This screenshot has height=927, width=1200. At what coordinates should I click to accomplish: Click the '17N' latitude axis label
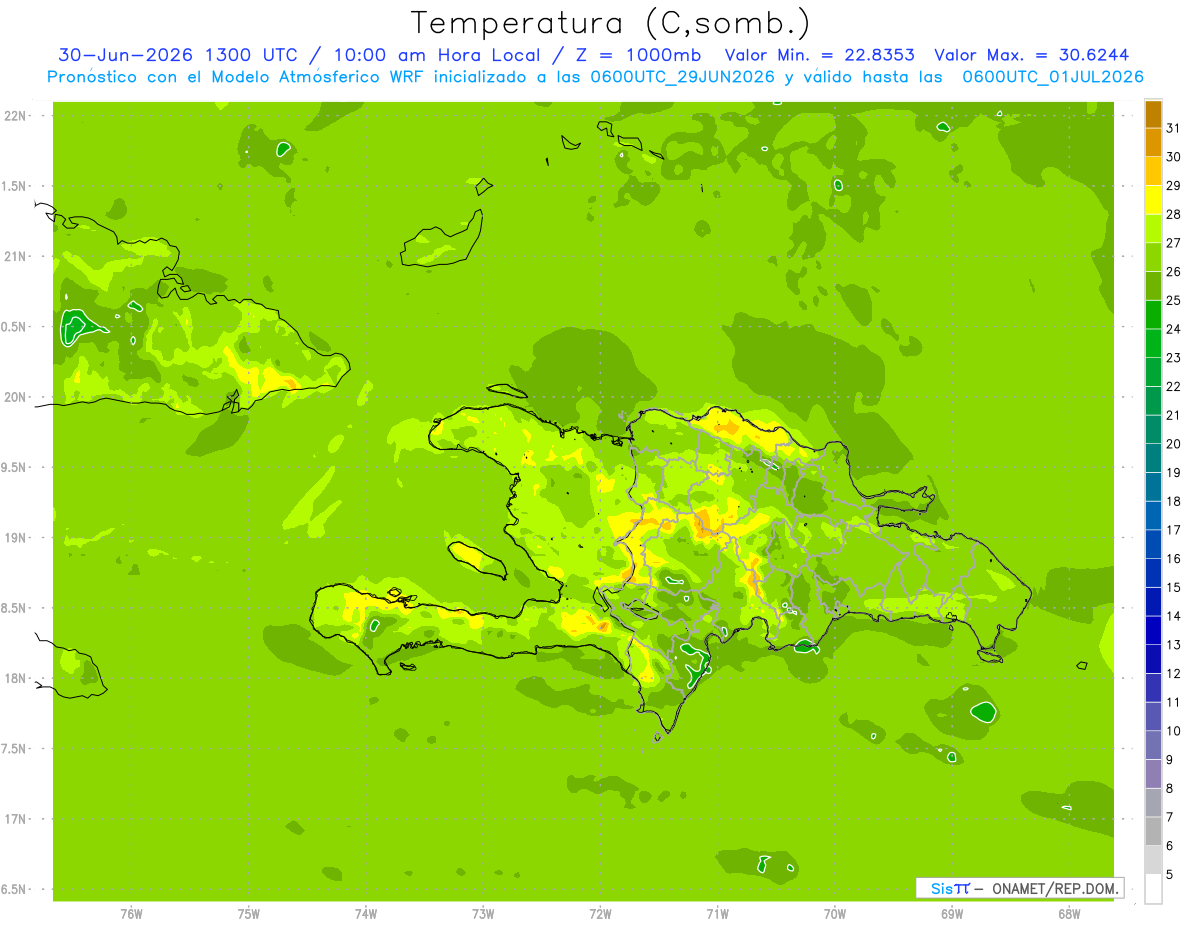[x=15, y=819]
